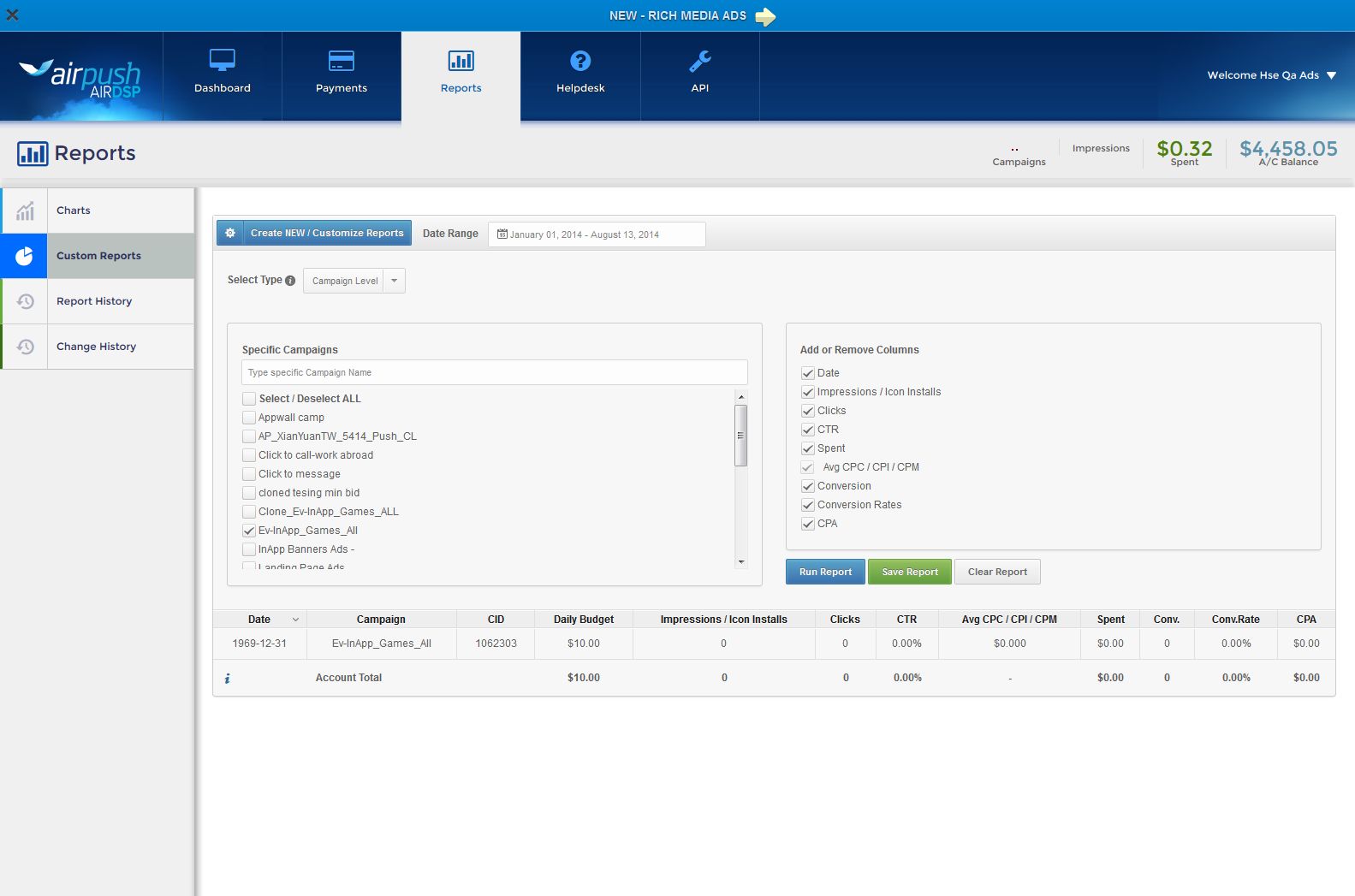Click the info icon beside Select Type

[x=290, y=281]
